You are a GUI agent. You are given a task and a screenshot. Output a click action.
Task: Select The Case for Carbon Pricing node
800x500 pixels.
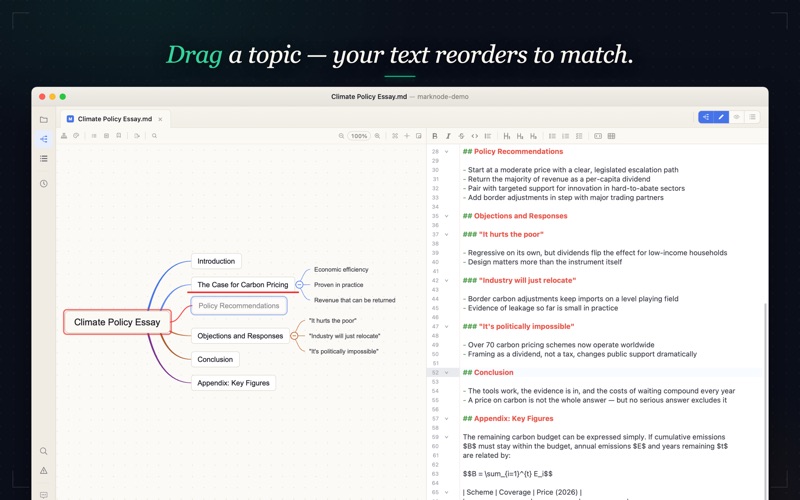coord(242,285)
